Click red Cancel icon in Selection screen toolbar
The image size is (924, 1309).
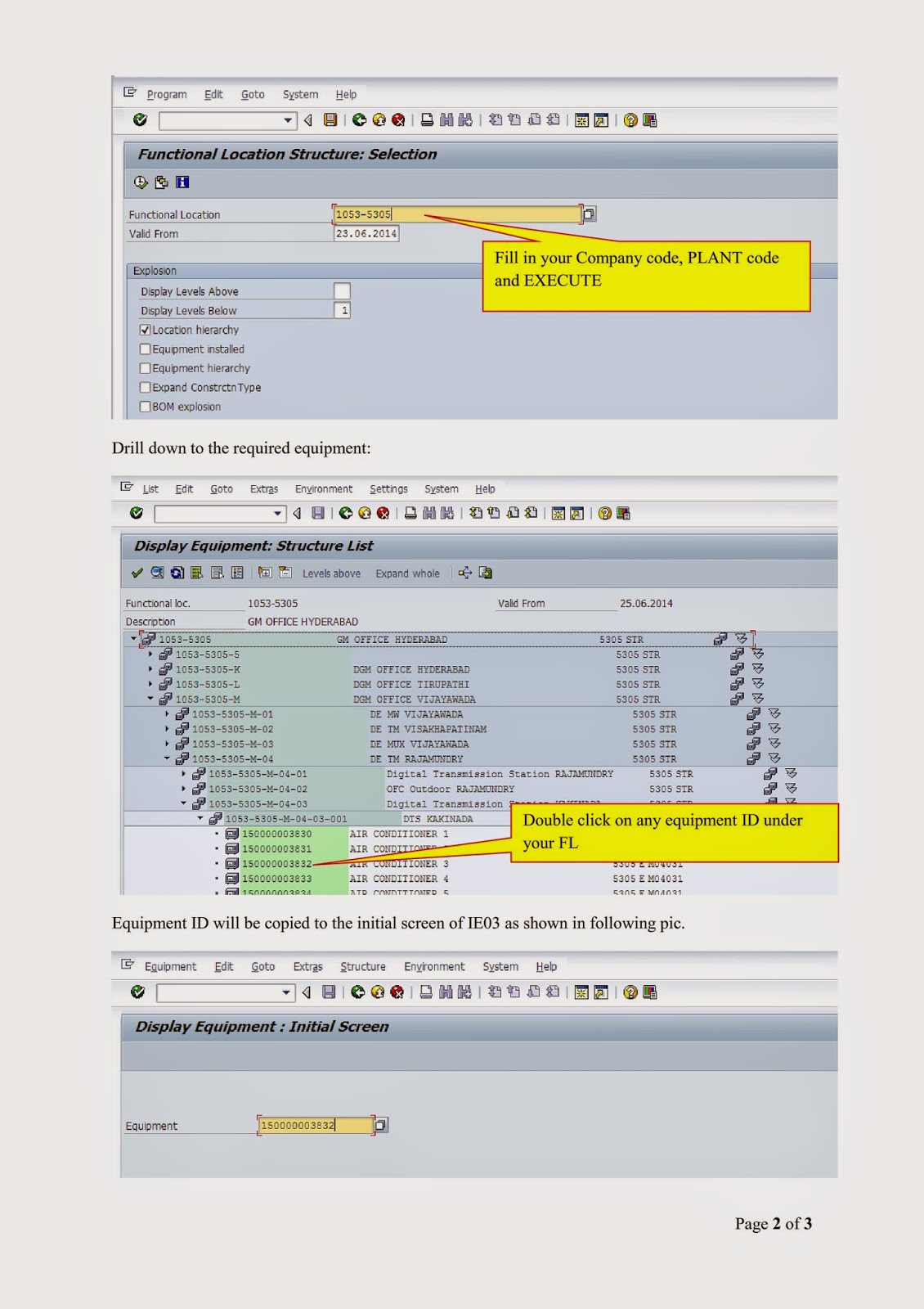pos(398,120)
